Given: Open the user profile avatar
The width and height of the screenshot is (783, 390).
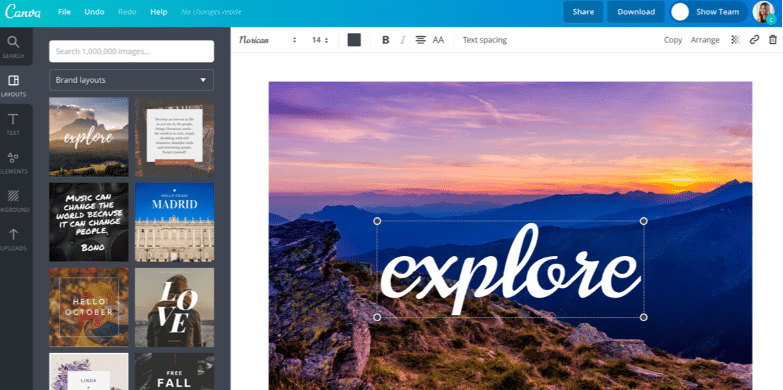Looking at the screenshot, I should 764,12.
